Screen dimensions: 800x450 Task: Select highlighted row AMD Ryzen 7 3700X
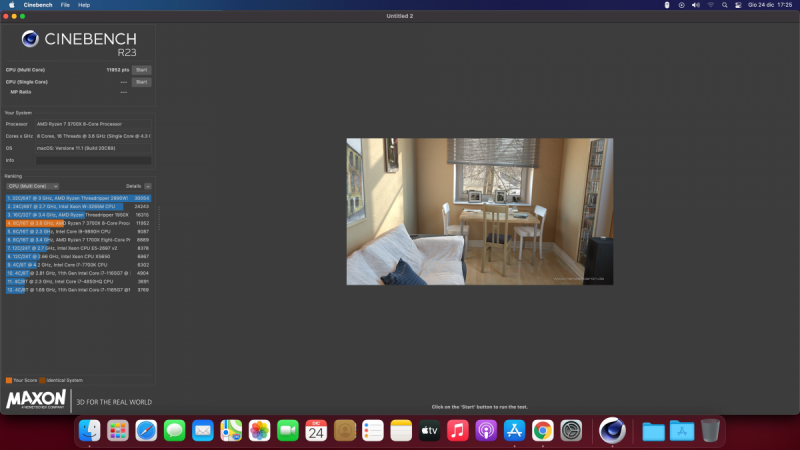coord(78,223)
